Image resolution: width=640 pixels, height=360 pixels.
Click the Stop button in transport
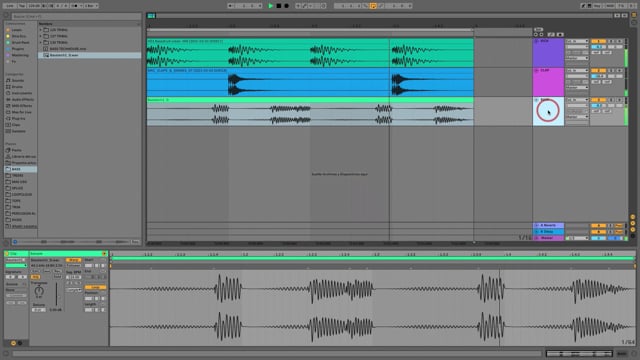(x=279, y=6)
